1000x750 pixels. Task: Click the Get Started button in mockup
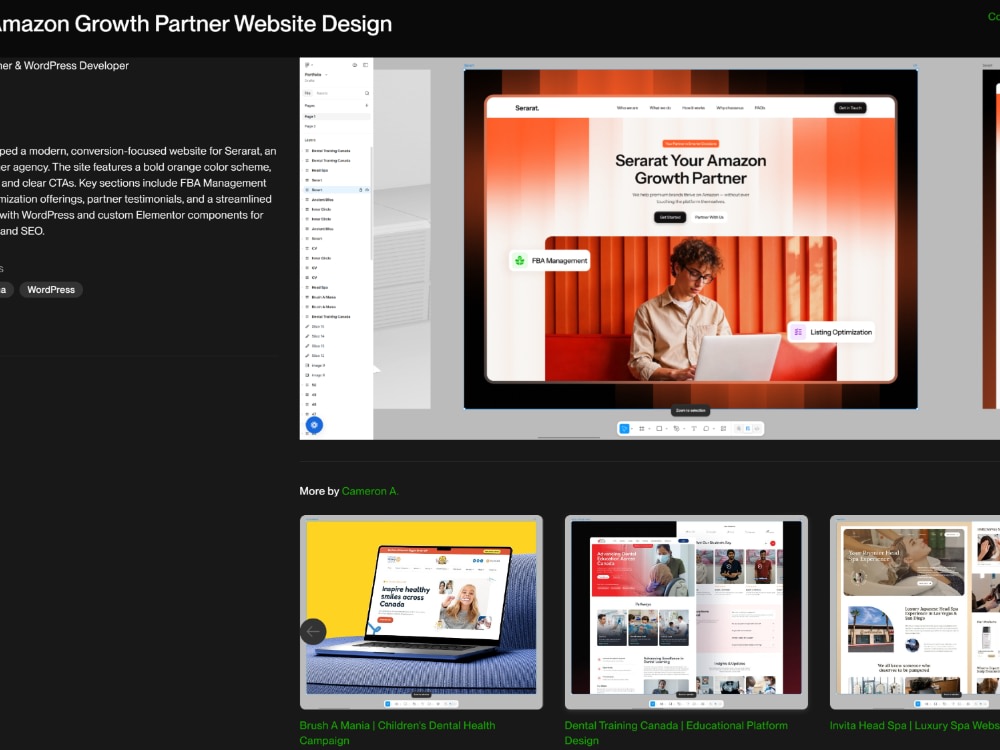670,217
